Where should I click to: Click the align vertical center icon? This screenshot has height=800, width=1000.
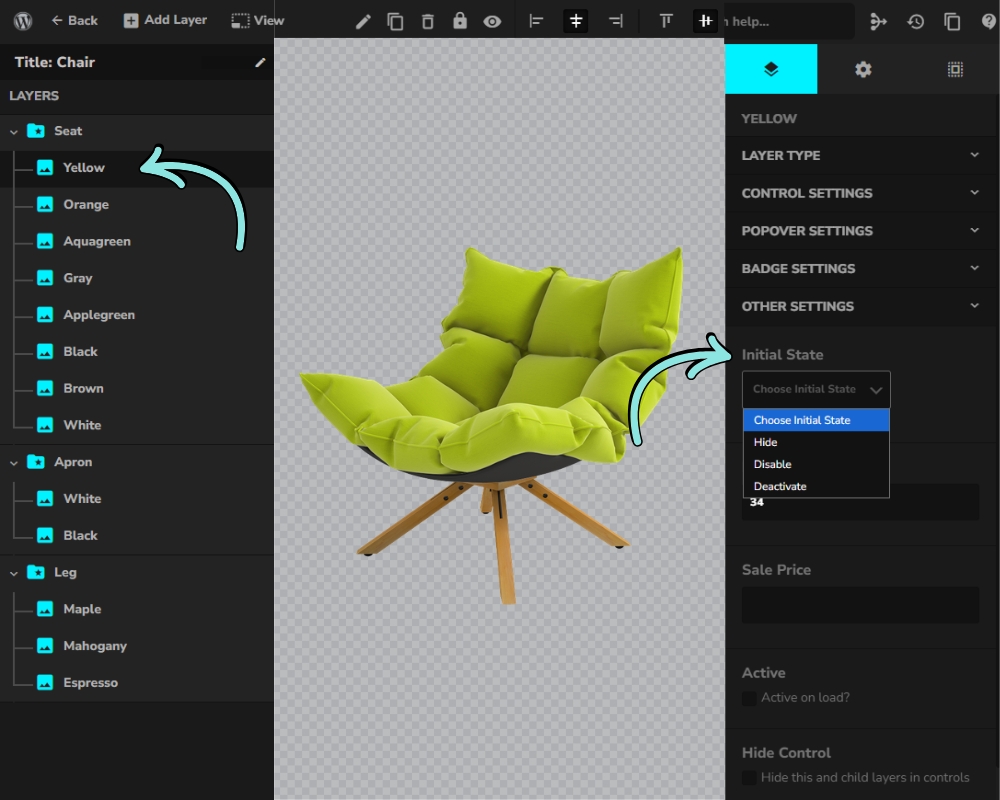click(x=705, y=21)
